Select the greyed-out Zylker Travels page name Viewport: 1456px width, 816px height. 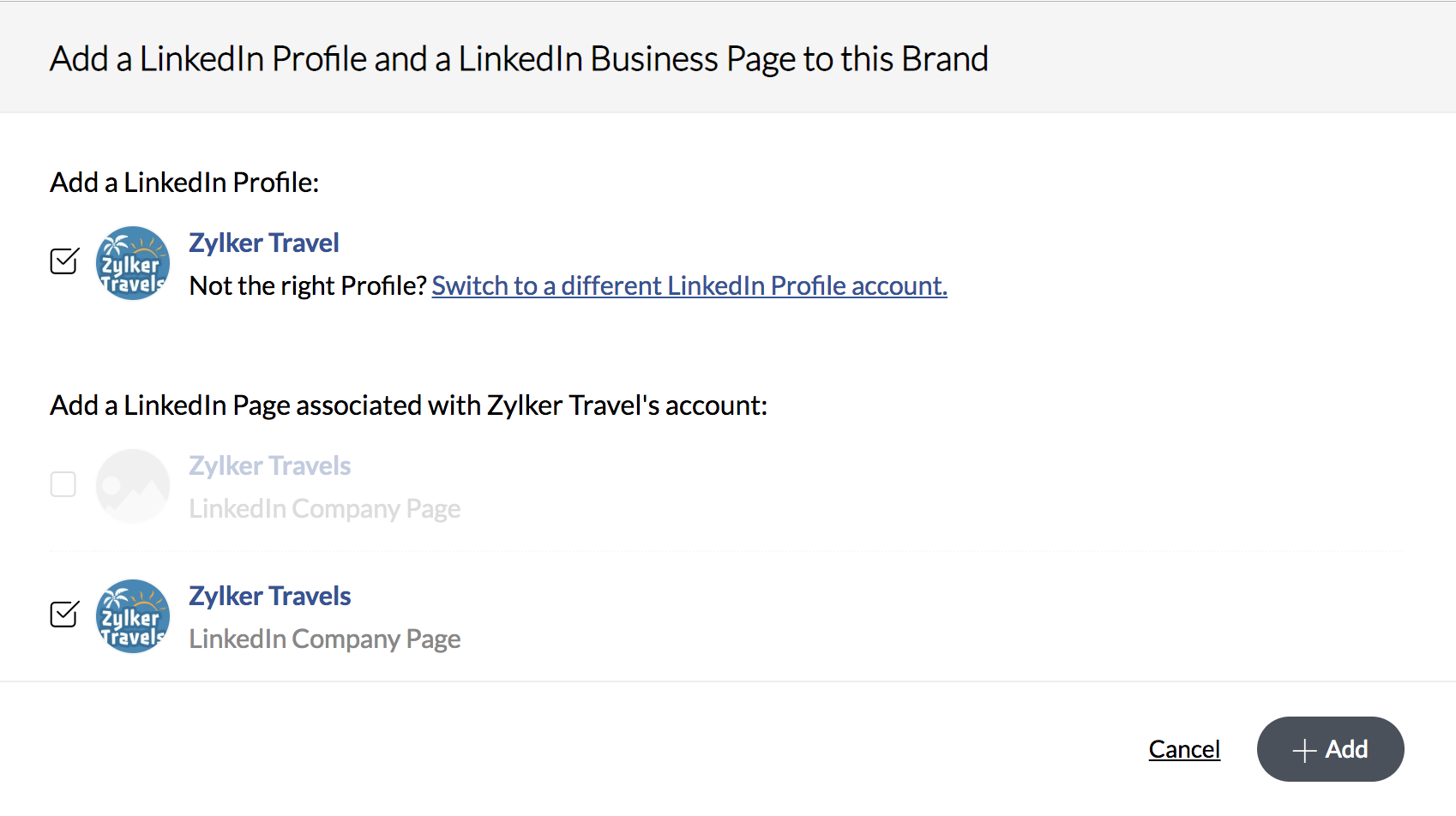click(x=269, y=465)
